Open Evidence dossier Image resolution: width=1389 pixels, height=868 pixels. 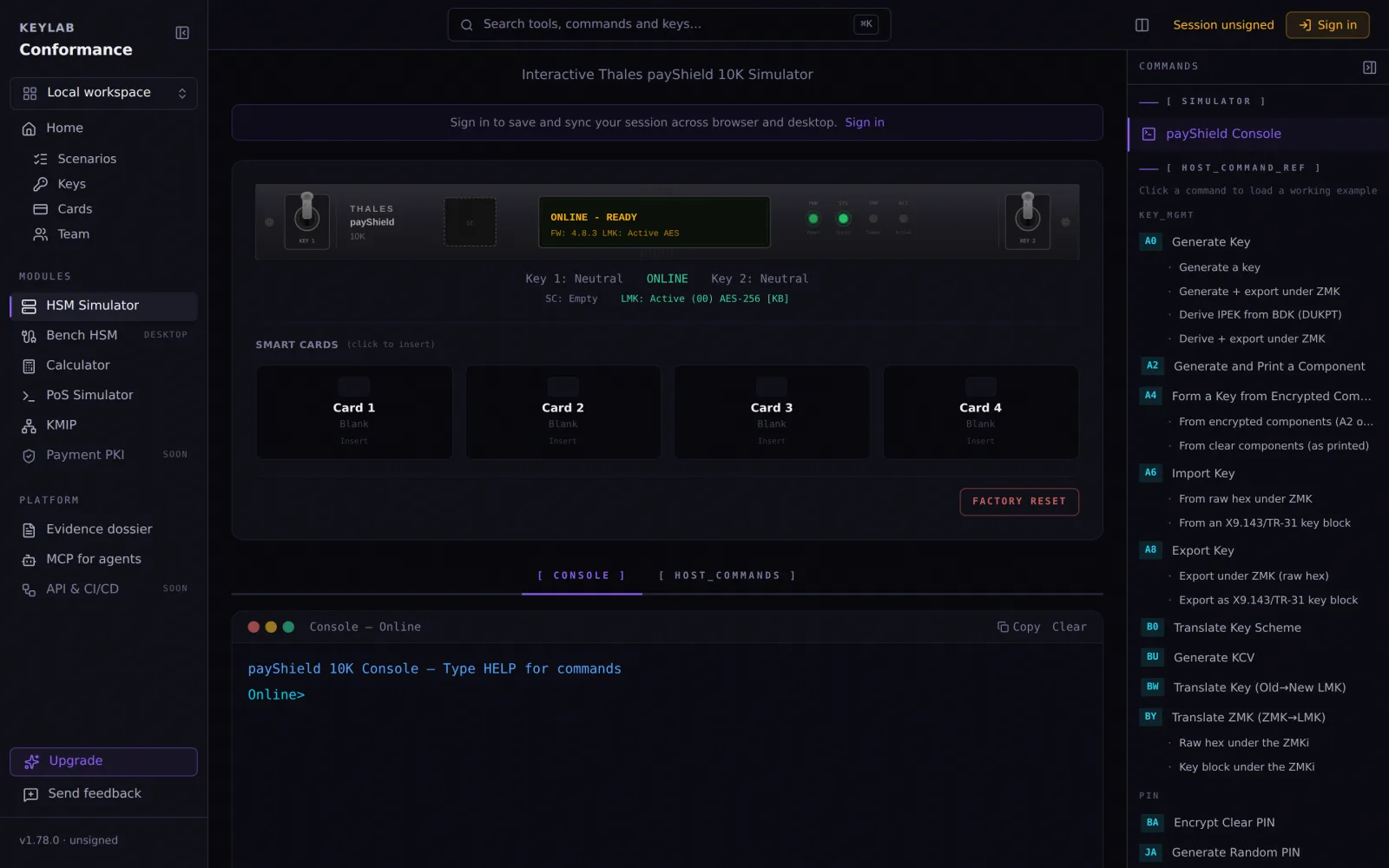103,529
